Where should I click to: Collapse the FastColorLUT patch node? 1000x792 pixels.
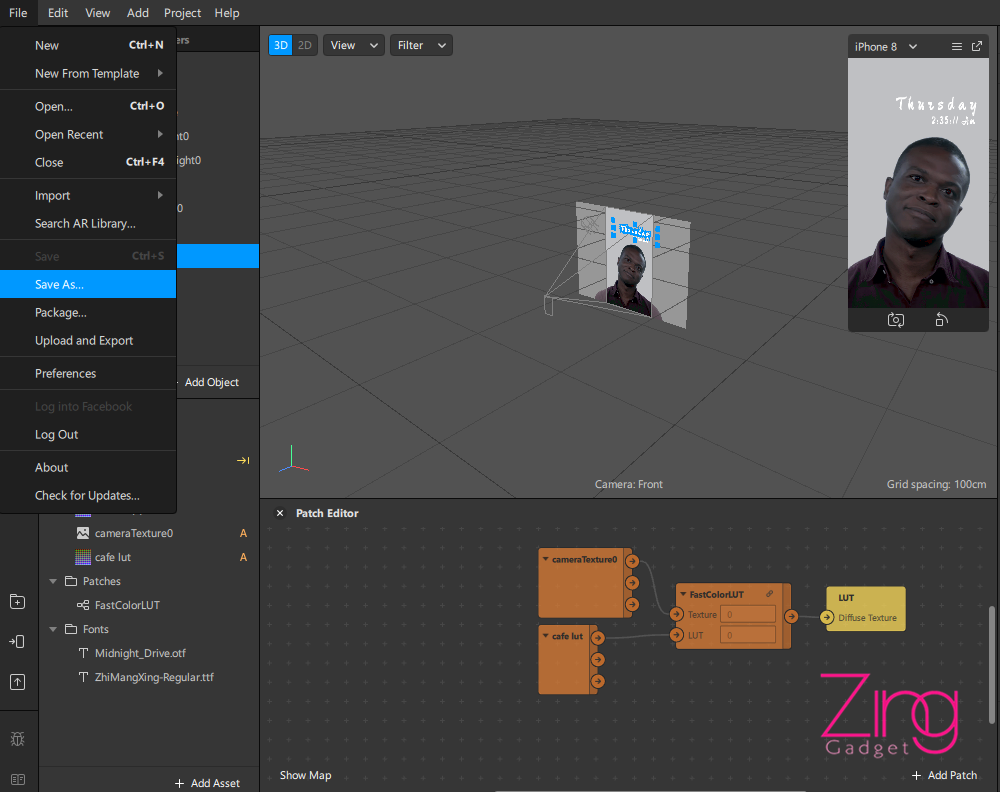(x=683, y=594)
